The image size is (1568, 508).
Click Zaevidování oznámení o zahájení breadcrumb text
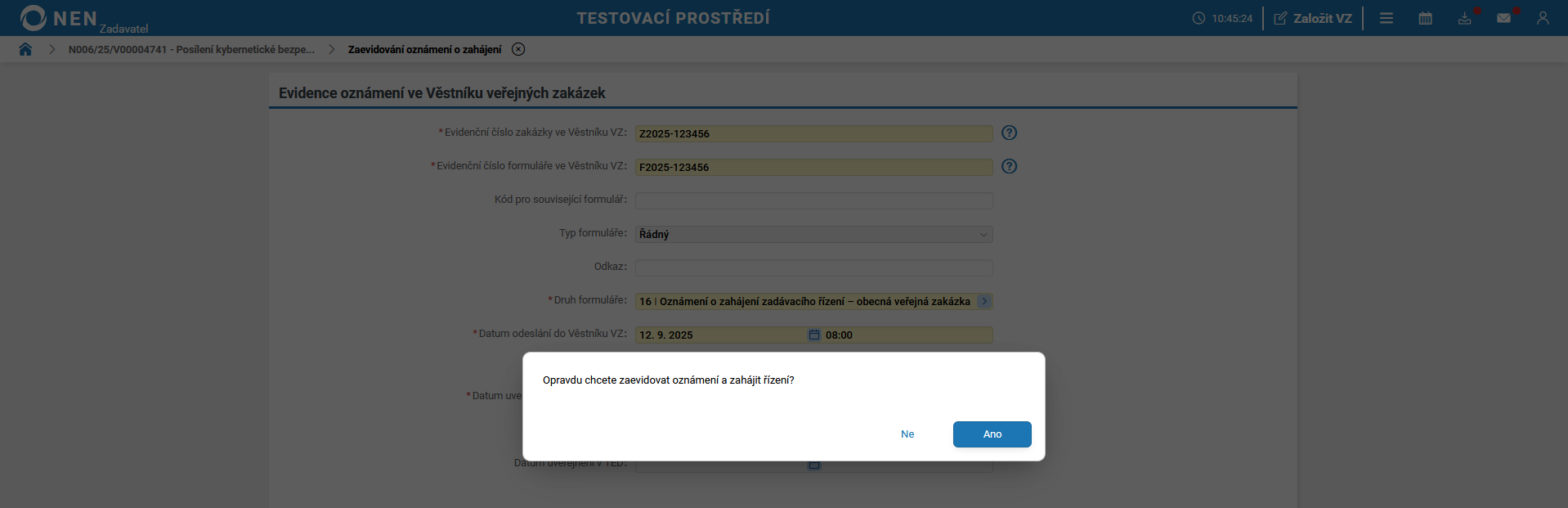[x=424, y=49]
